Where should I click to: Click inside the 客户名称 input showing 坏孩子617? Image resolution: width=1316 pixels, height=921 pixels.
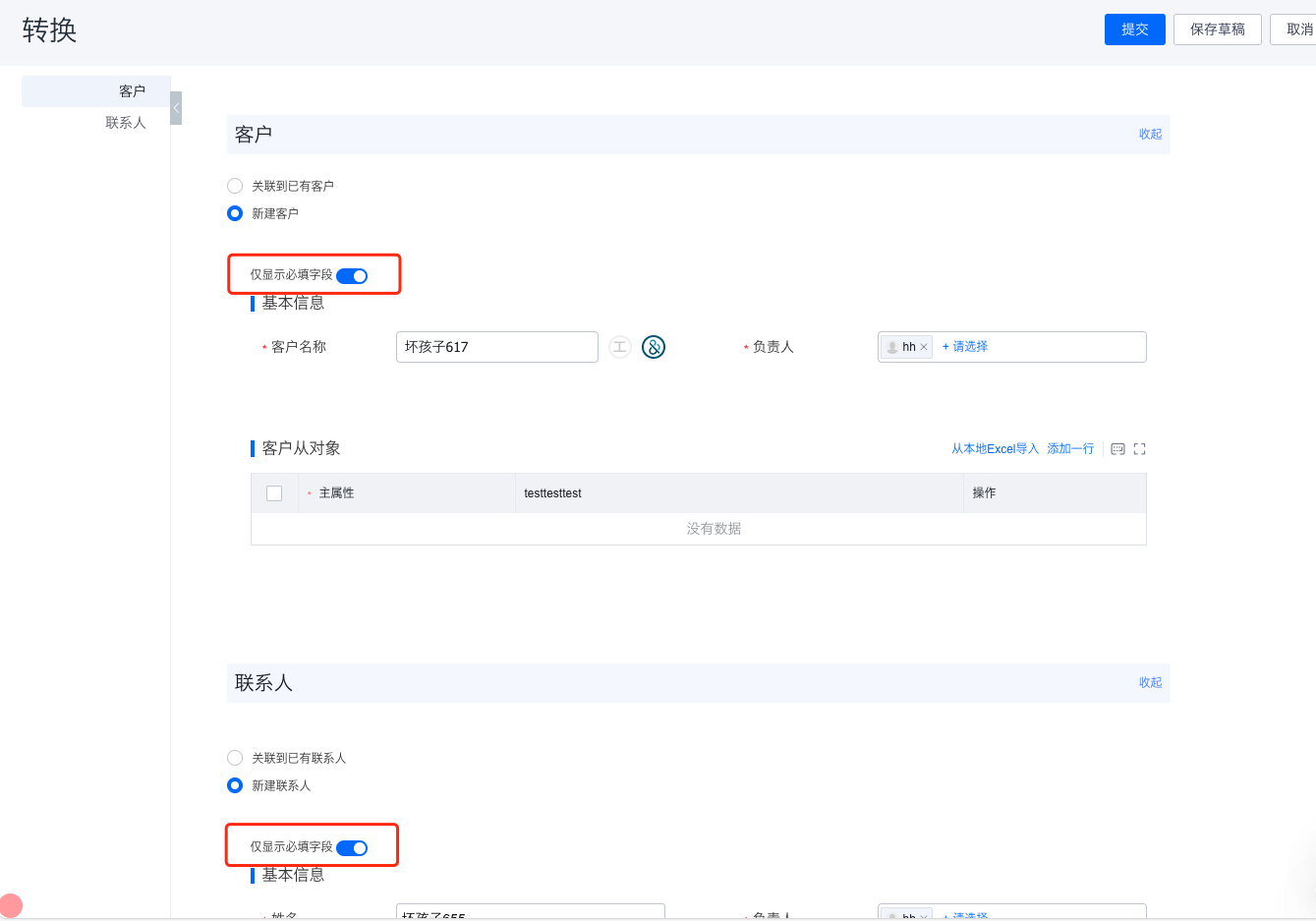(496, 346)
